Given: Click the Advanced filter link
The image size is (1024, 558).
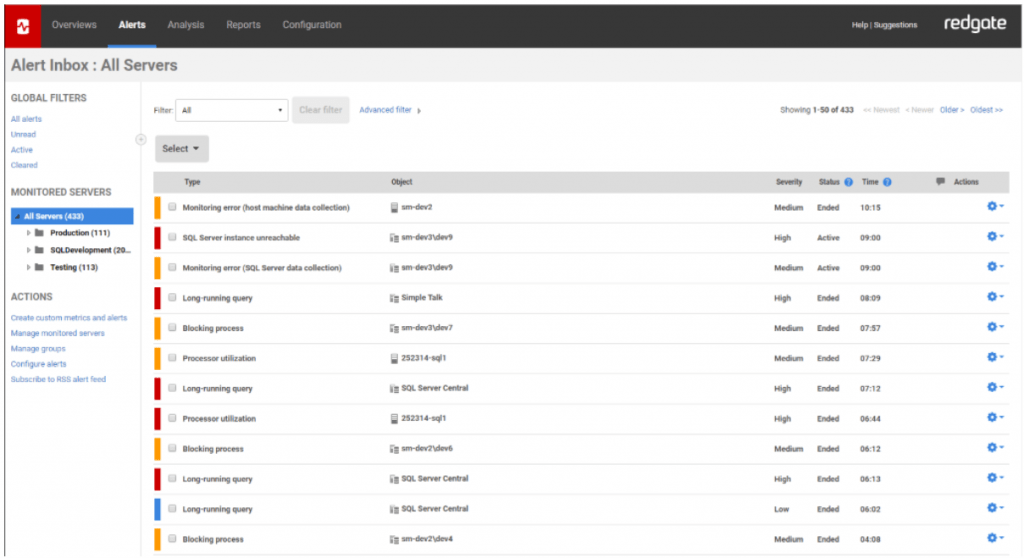Looking at the screenshot, I should tap(386, 110).
